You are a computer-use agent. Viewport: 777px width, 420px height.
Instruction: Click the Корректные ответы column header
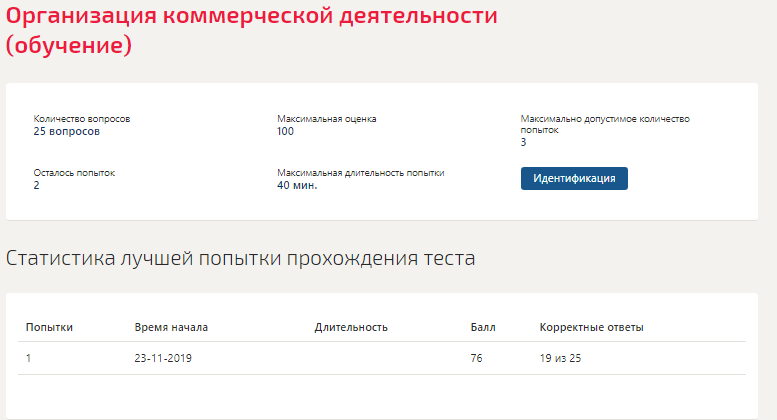pyautogui.click(x=591, y=327)
